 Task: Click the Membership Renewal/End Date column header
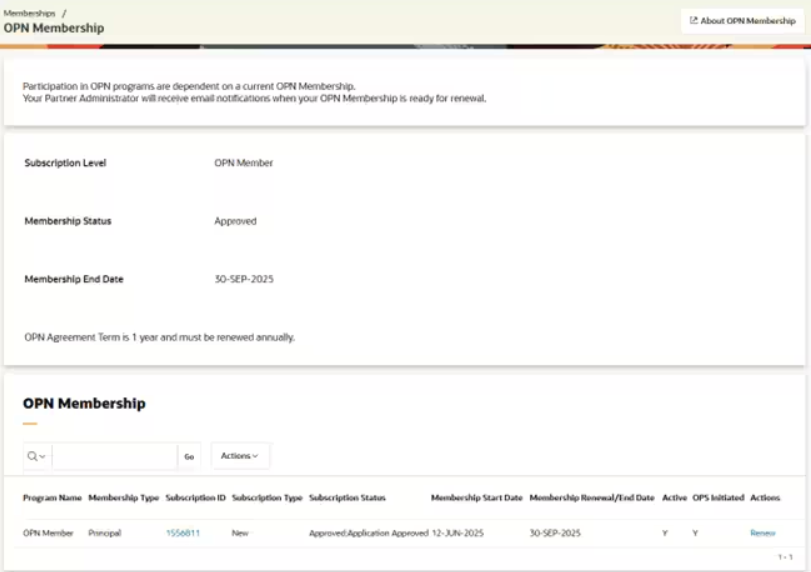coord(592,498)
